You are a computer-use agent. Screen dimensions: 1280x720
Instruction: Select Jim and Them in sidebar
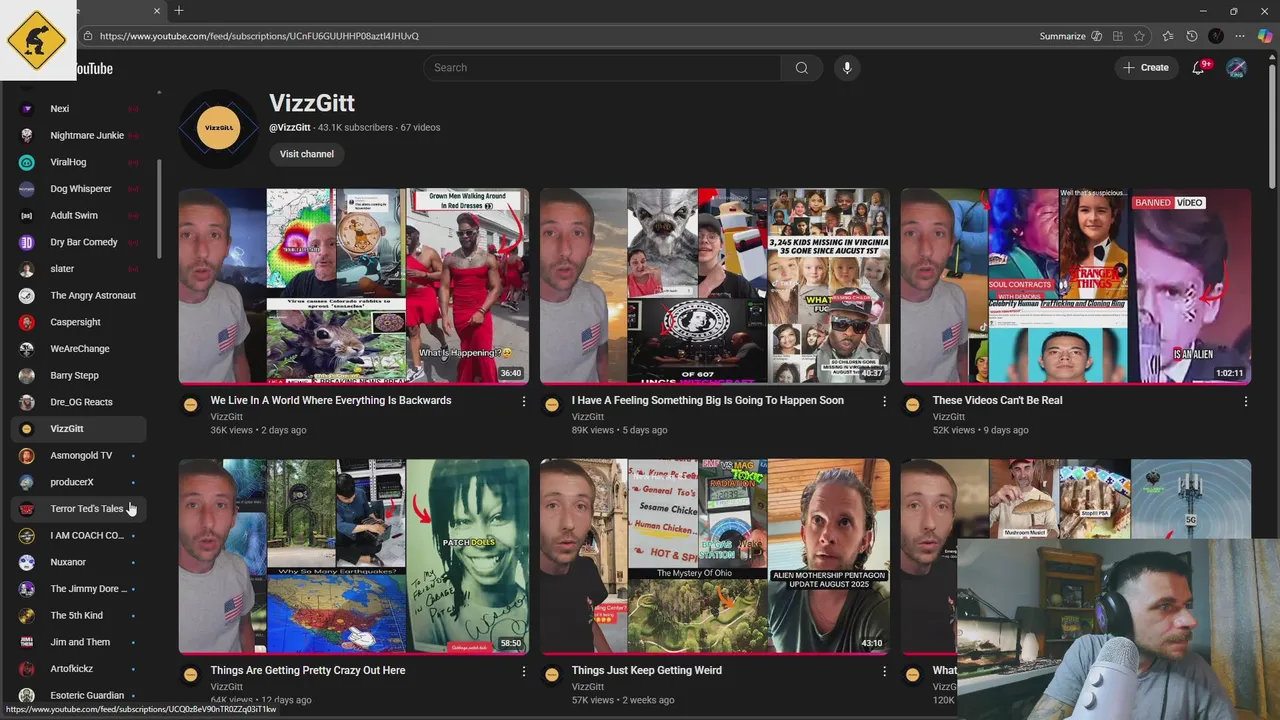pyautogui.click(x=78, y=642)
